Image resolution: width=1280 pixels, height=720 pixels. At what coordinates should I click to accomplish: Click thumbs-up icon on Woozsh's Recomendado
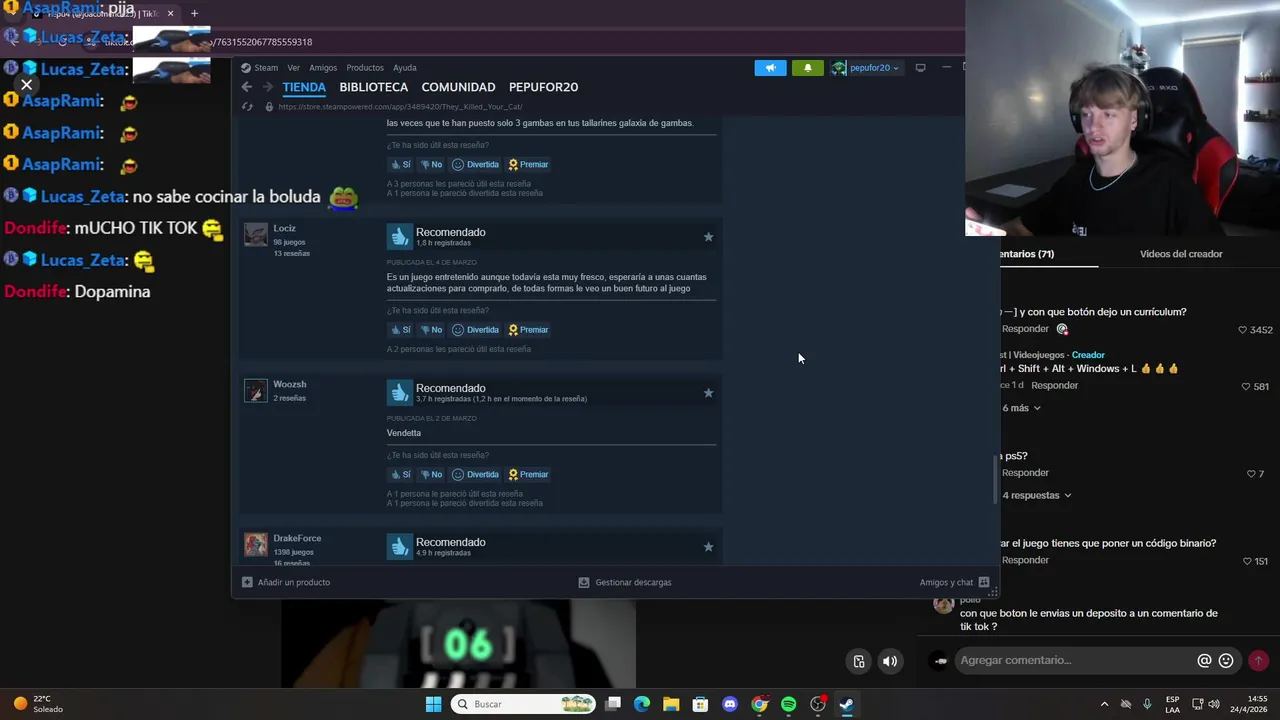(x=400, y=392)
